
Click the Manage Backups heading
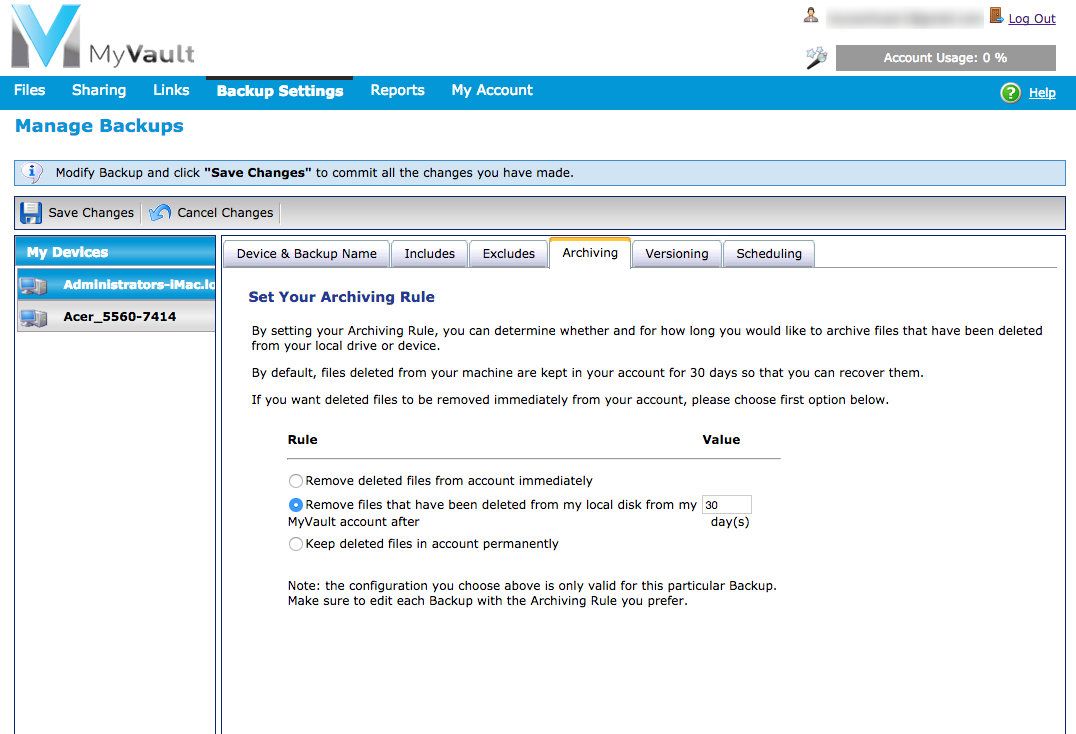click(x=100, y=126)
